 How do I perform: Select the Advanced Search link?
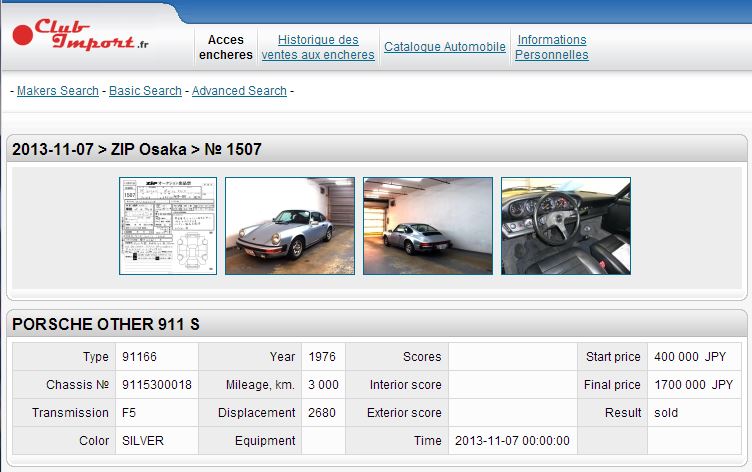239,91
